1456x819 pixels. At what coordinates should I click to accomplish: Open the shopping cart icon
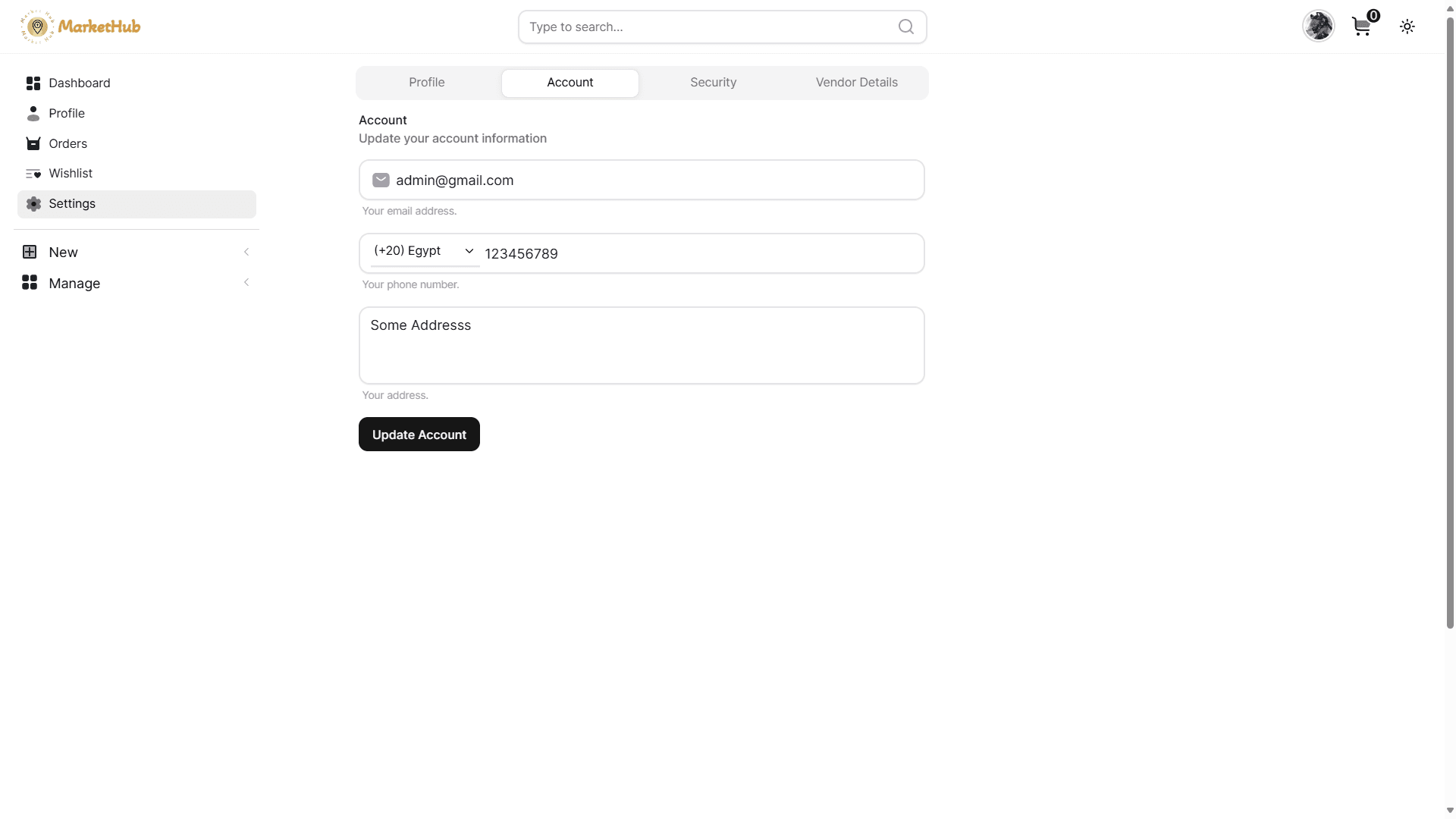click(1362, 27)
